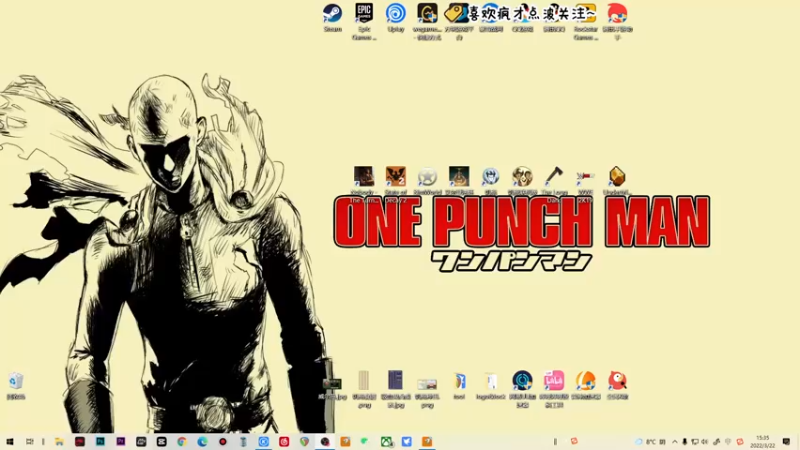Launch the Epic Games Launcher shortcut

(x=364, y=21)
